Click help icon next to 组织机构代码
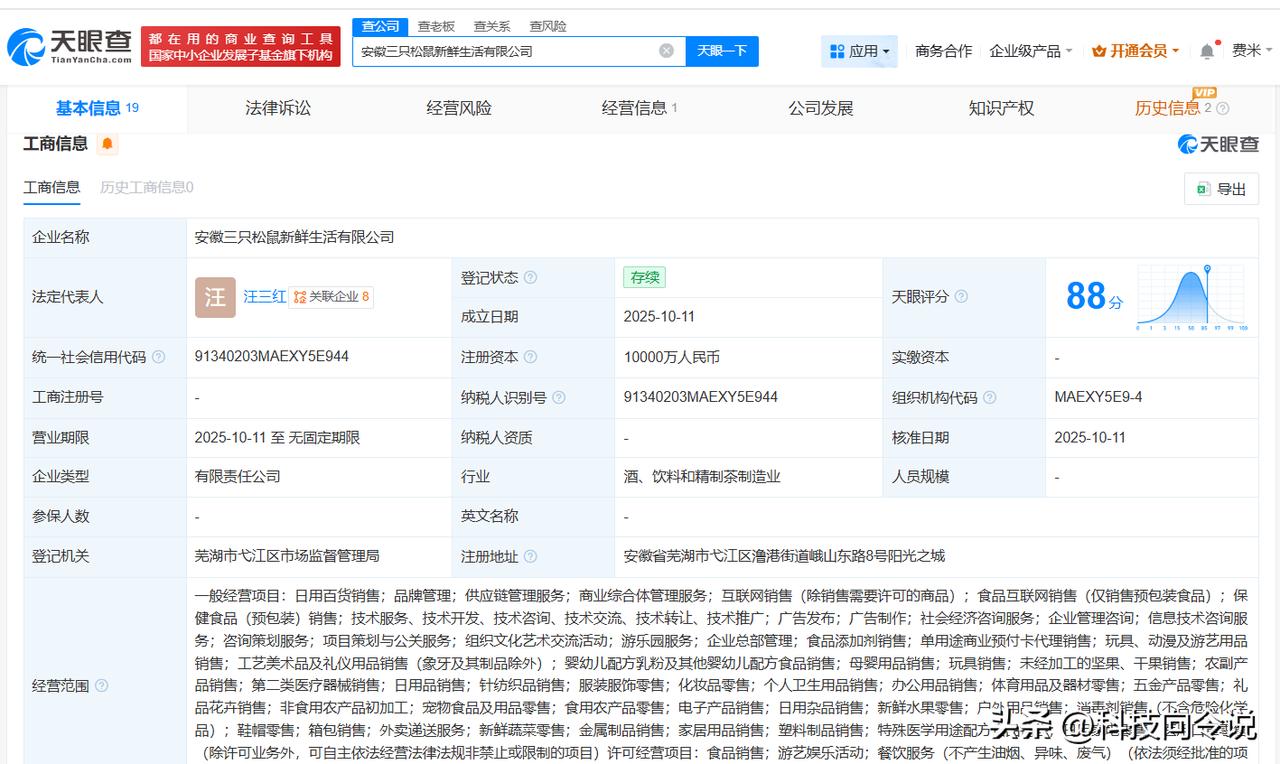 pos(989,398)
